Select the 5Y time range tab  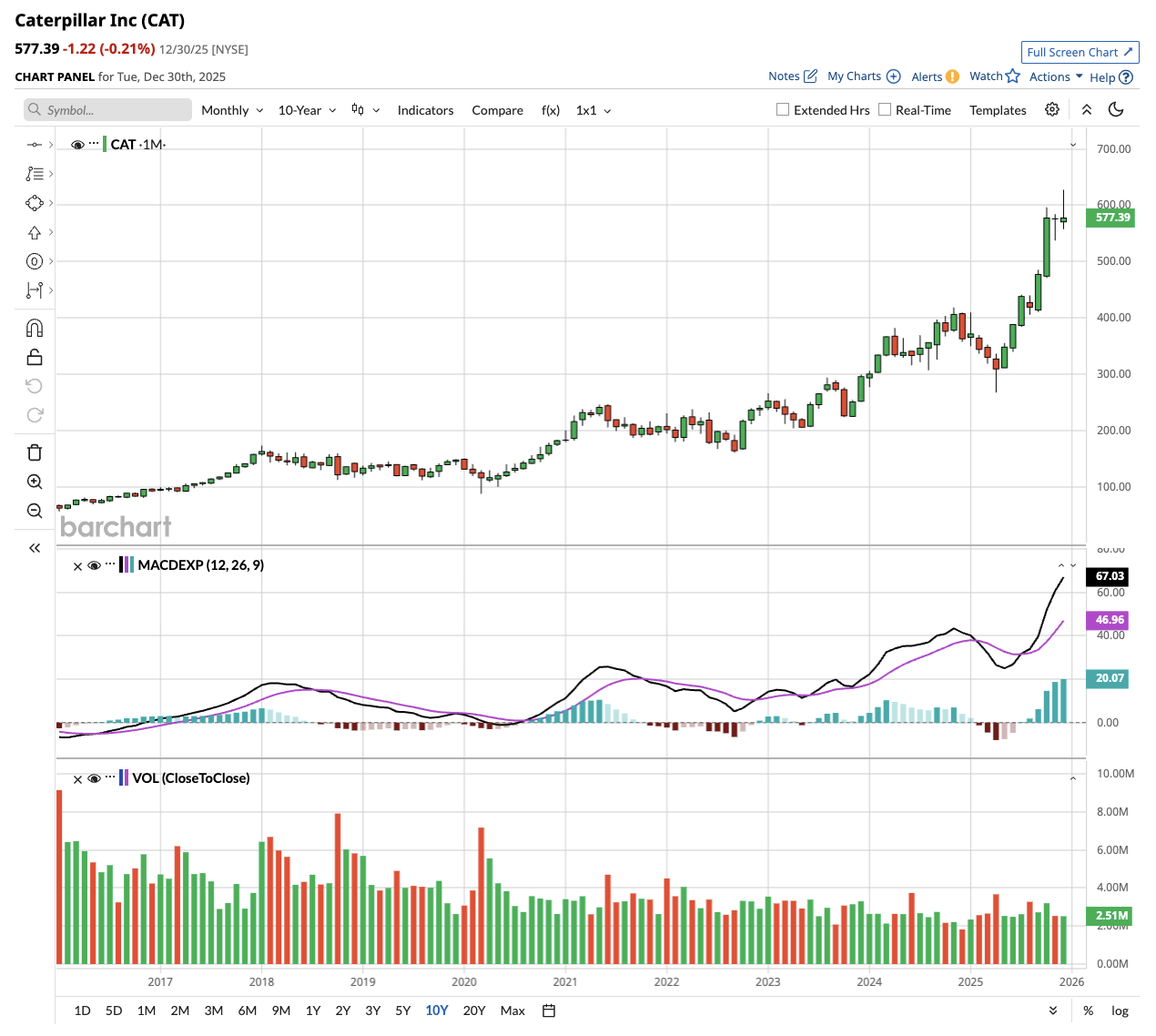403,1011
